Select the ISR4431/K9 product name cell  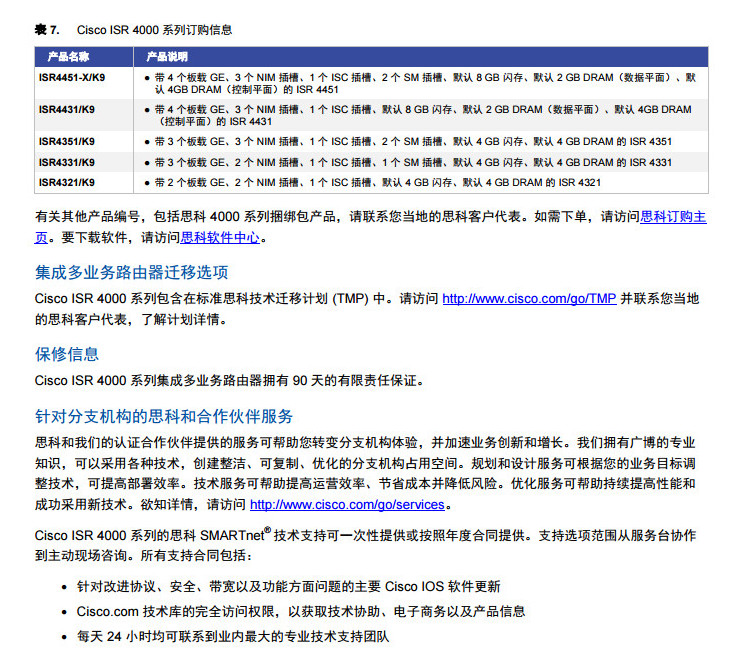pos(67,109)
